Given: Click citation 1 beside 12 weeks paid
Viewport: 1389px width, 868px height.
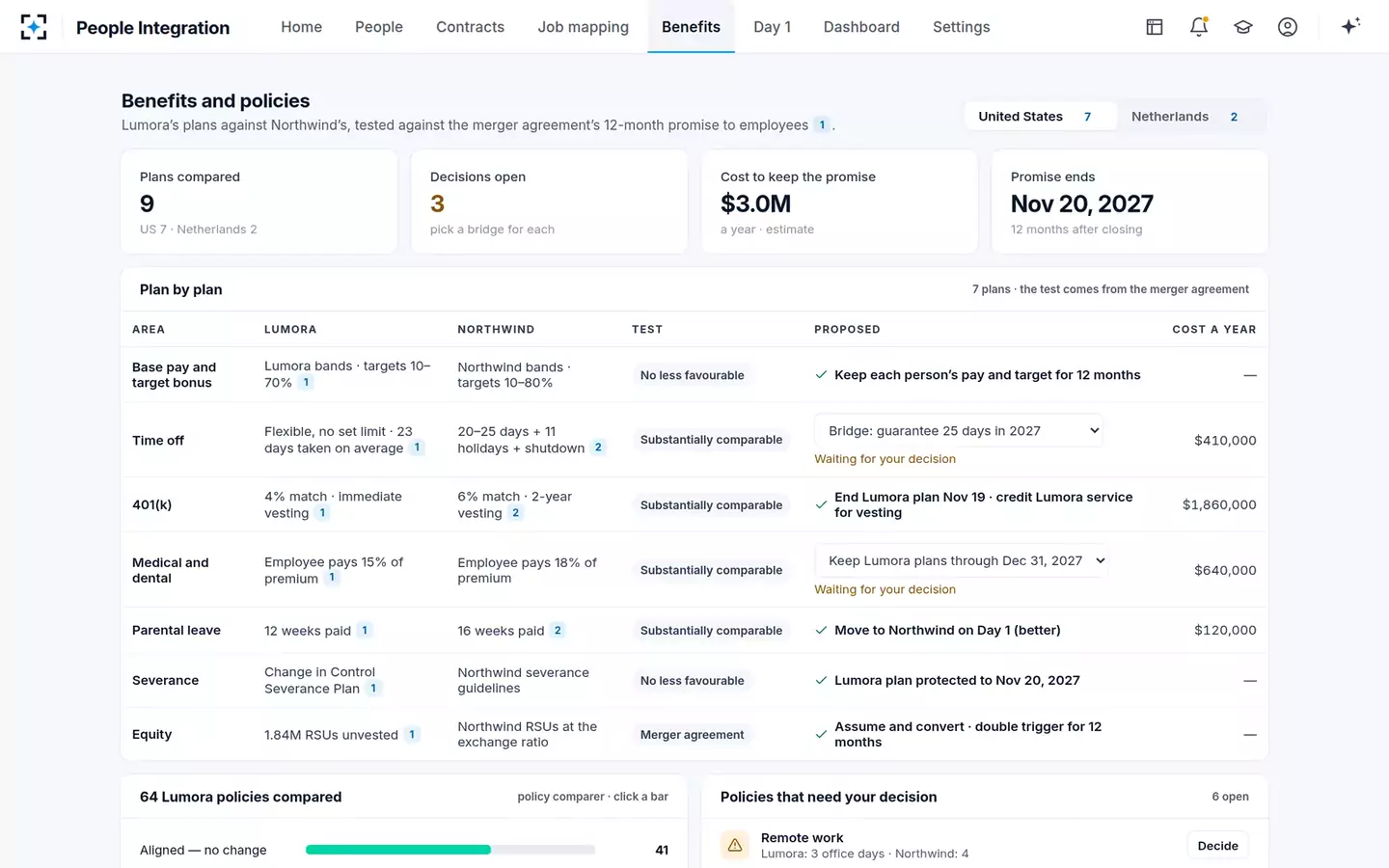Looking at the screenshot, I should click(365, 631).
